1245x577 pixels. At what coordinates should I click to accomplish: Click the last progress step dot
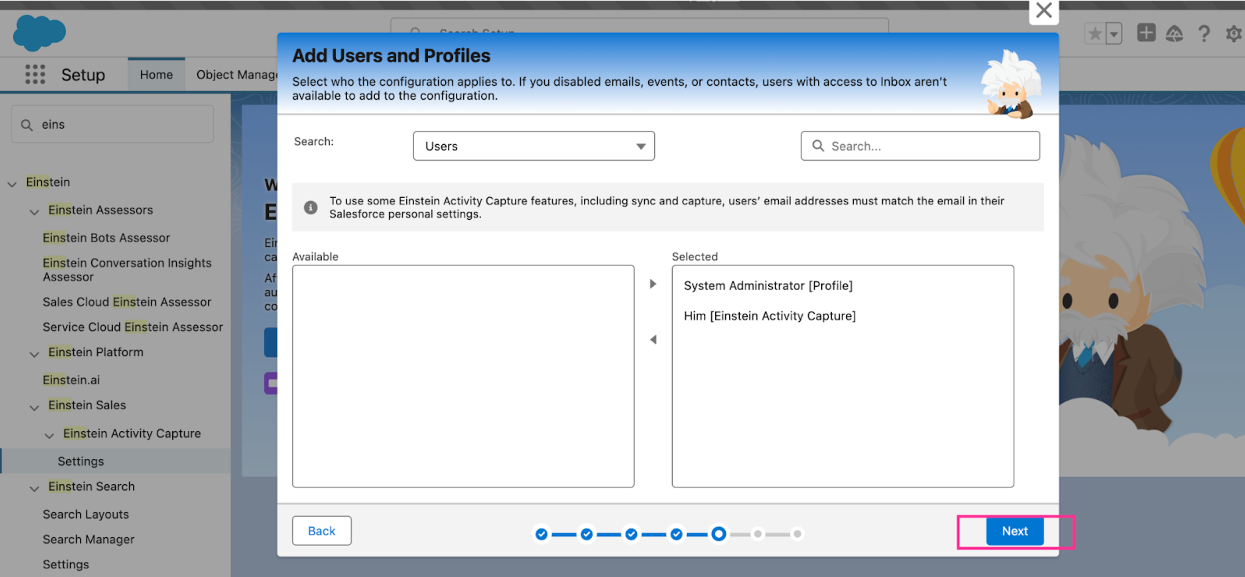pos(798,534)
